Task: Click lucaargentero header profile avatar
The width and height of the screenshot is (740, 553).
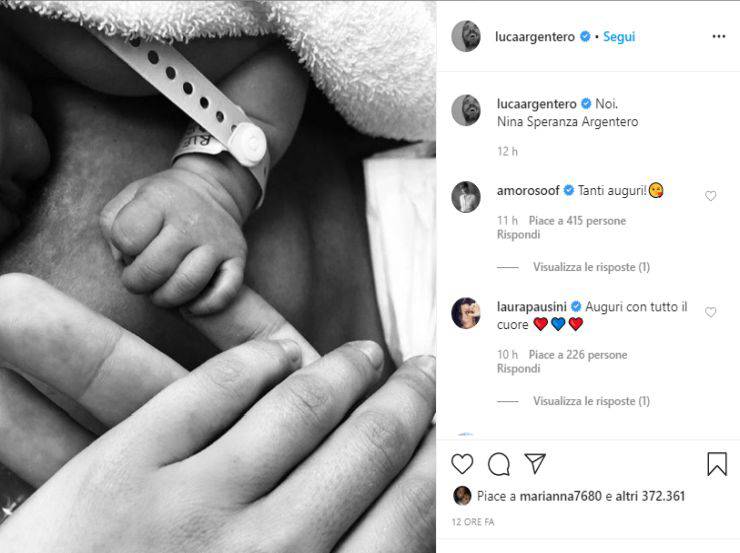Action: click(466, 36)
